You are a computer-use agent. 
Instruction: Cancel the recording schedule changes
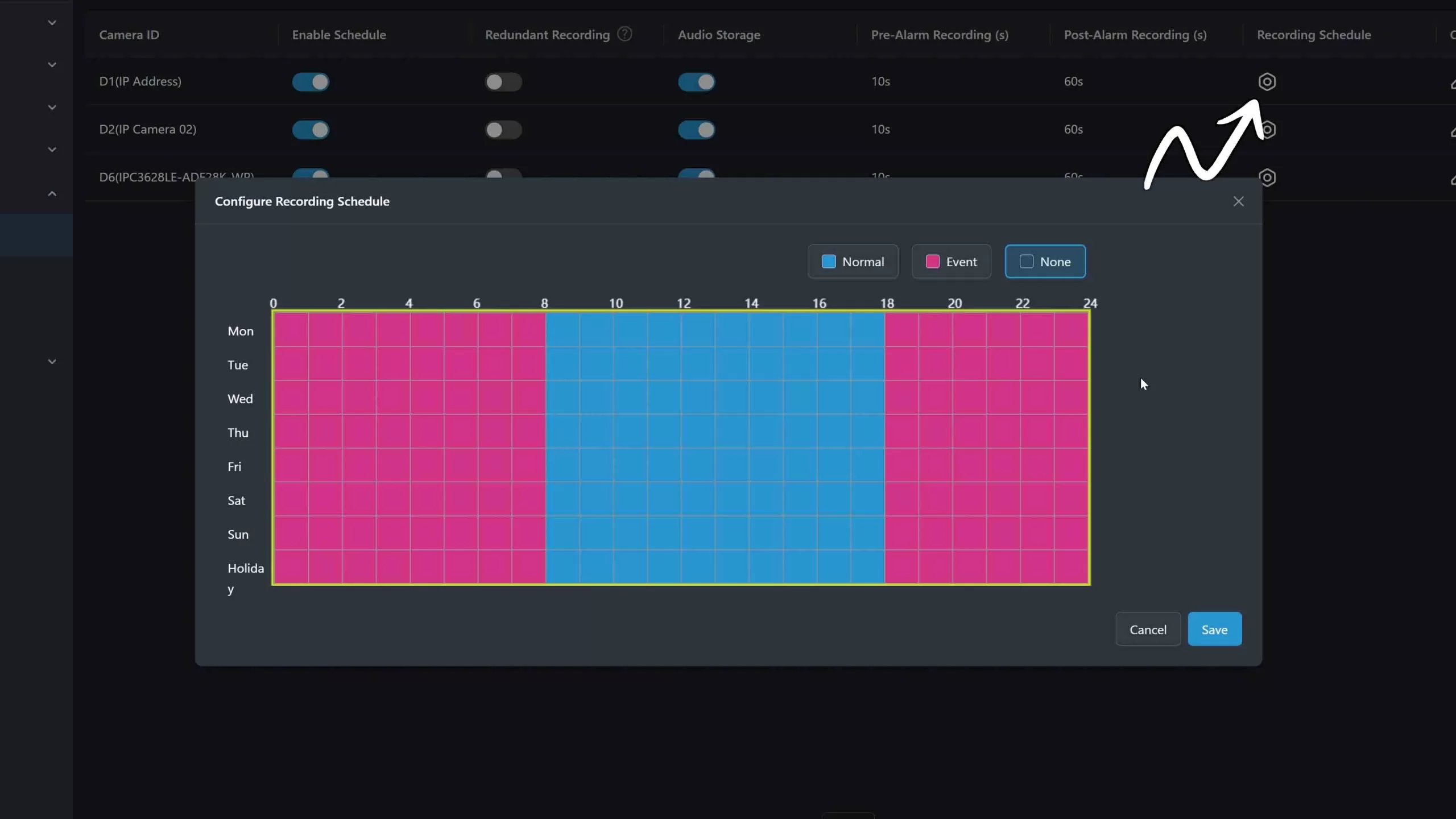(1148, 629)
